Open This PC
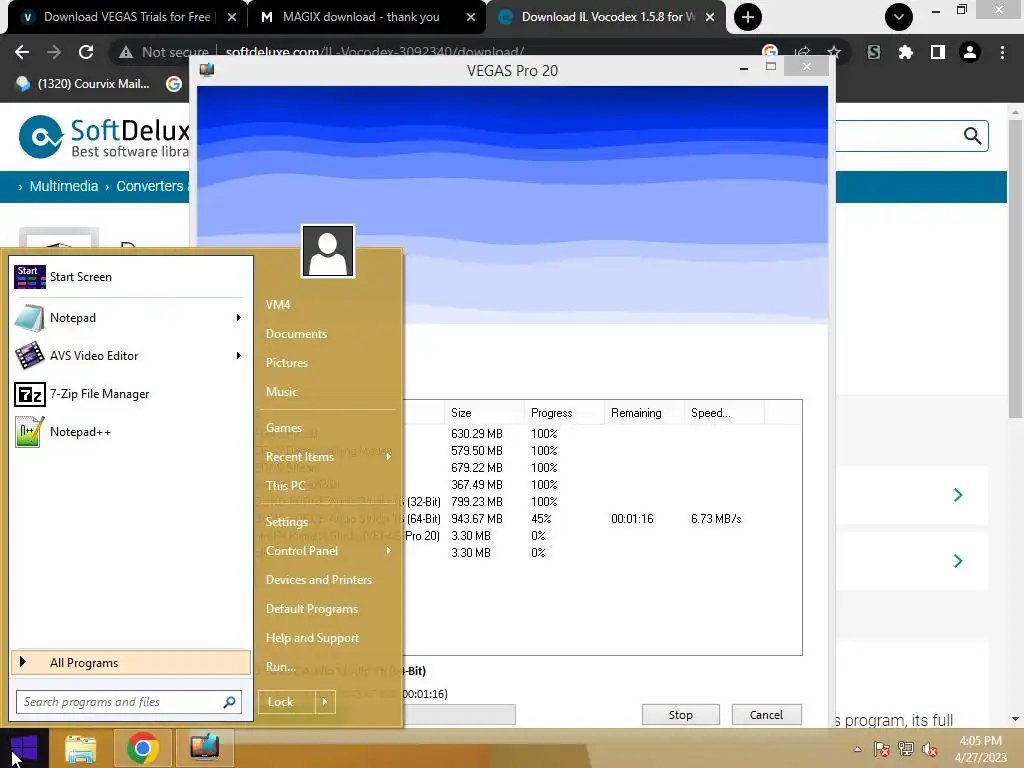This screenshot has width=1024, height=768. tap(285, 485)
